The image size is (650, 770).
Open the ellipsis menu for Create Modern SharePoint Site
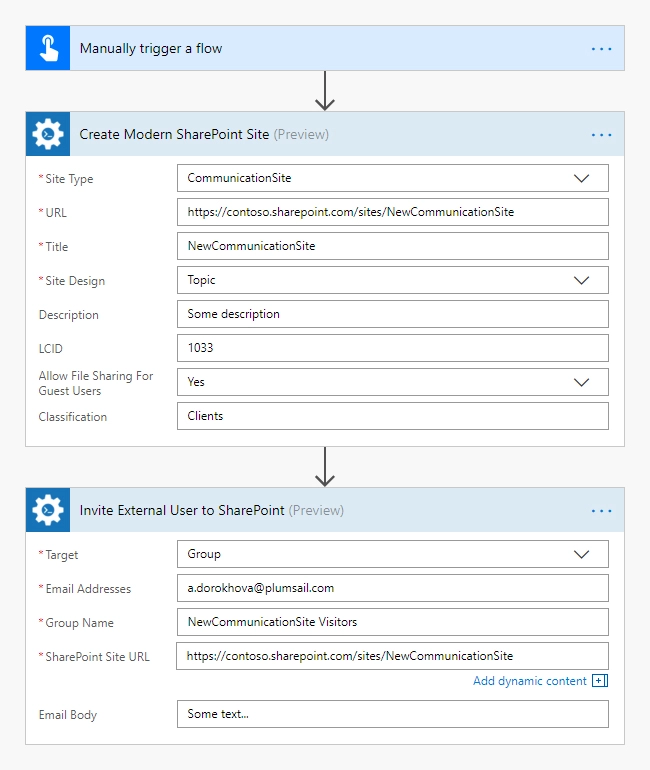click(601, 135)
